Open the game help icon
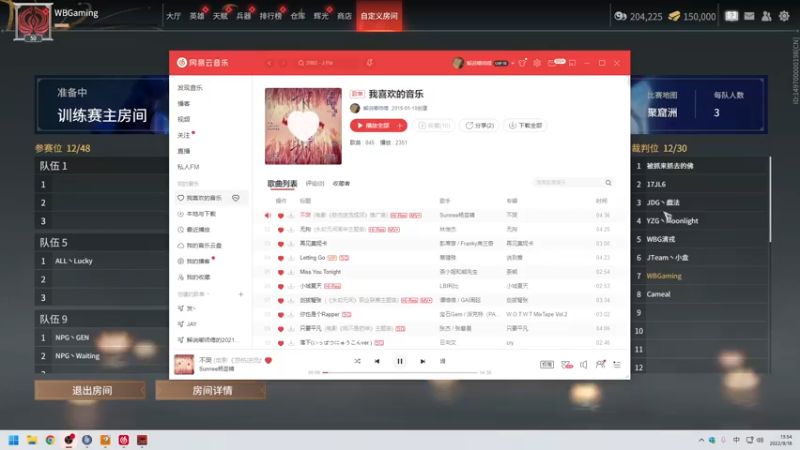 [732, 16]
